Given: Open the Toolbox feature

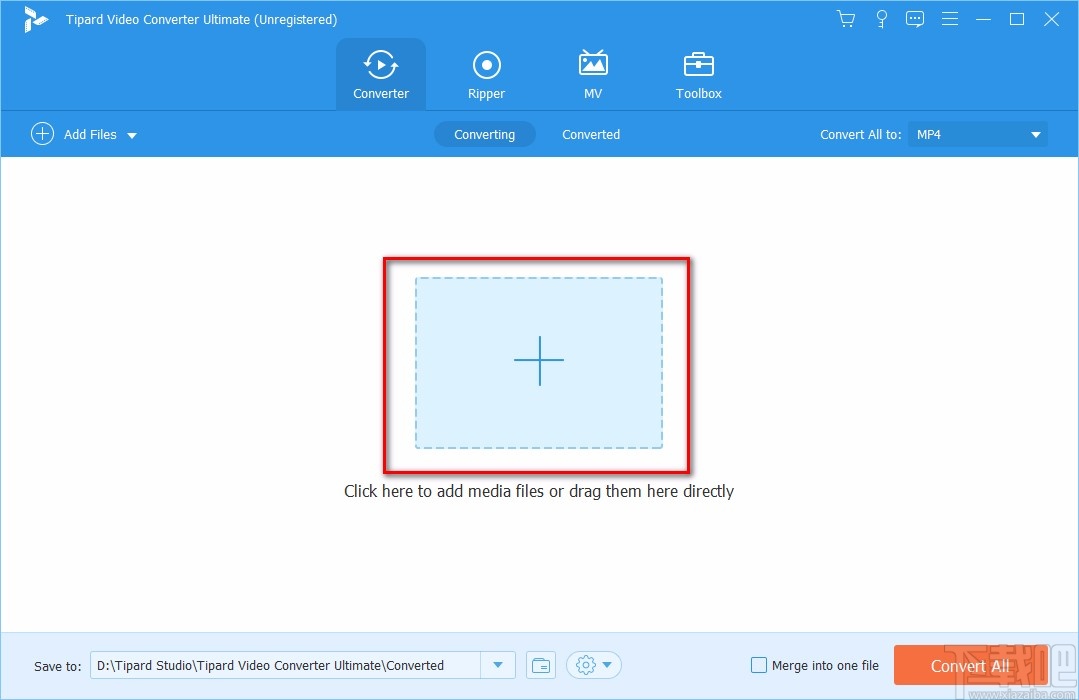Looking at the screenshot, I should tap(698, 73).
